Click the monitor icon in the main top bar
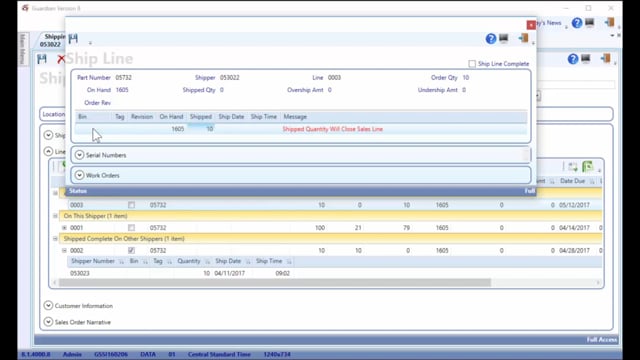Image resolution: width=640 pixels, height=360 pixels. pyautogui.click(x=590, y=23)
